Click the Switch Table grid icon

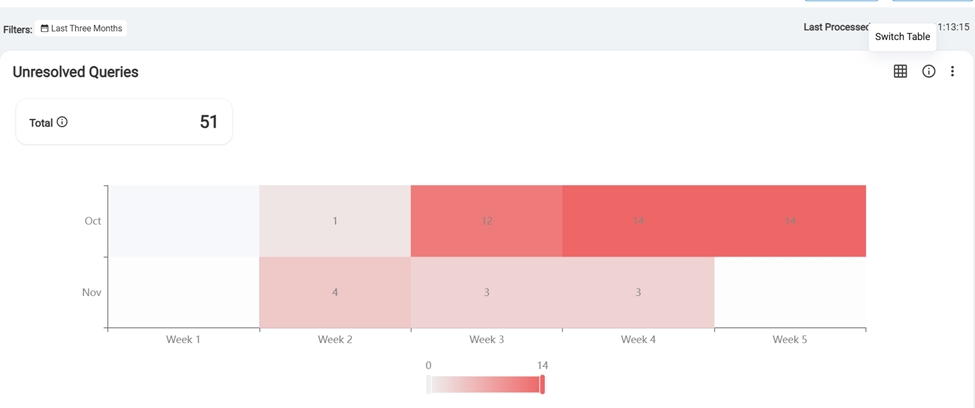900,71
